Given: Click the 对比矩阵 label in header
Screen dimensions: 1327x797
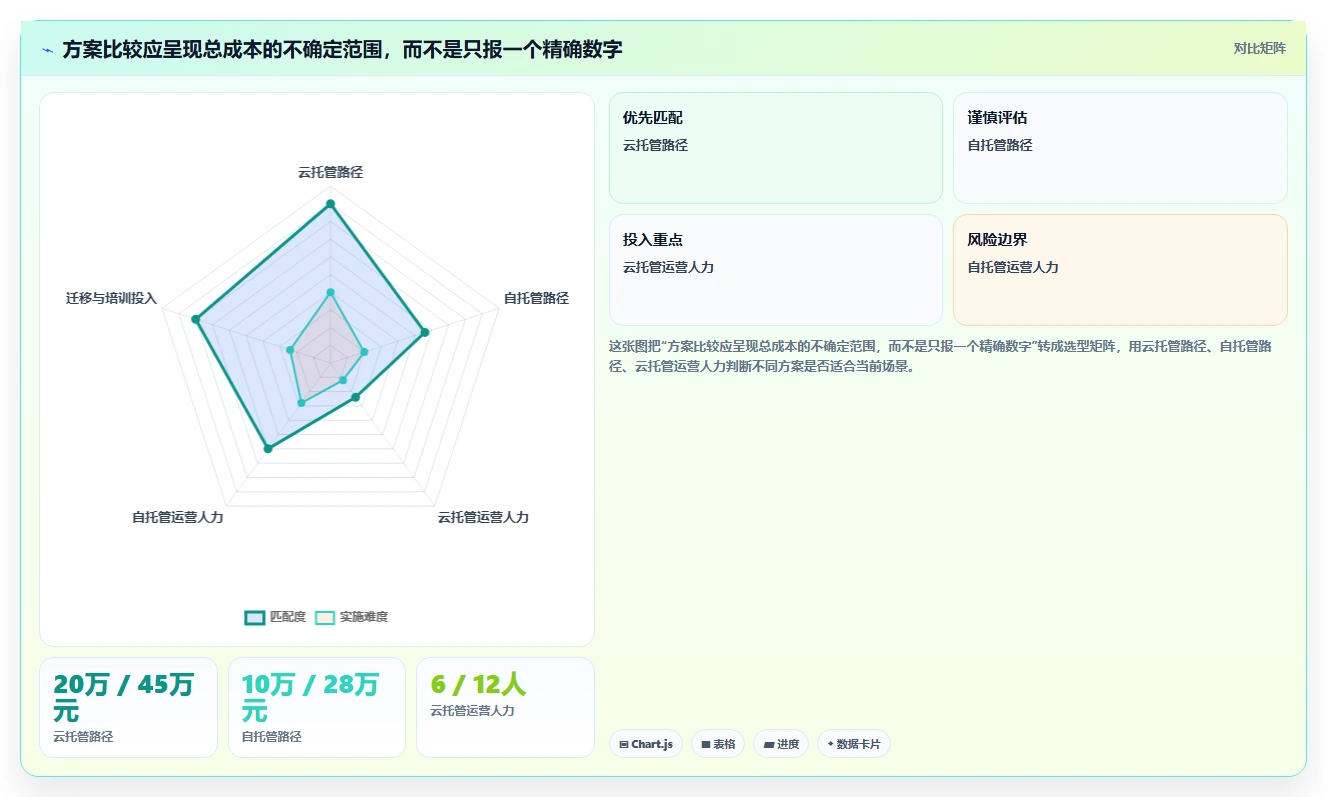Looking at the screenshot, I should [x=1259, y=48].
